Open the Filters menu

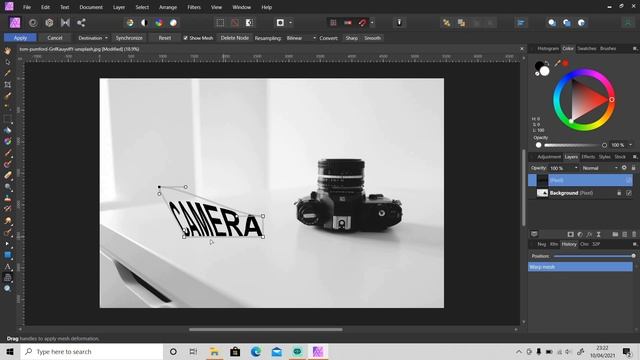194,7
